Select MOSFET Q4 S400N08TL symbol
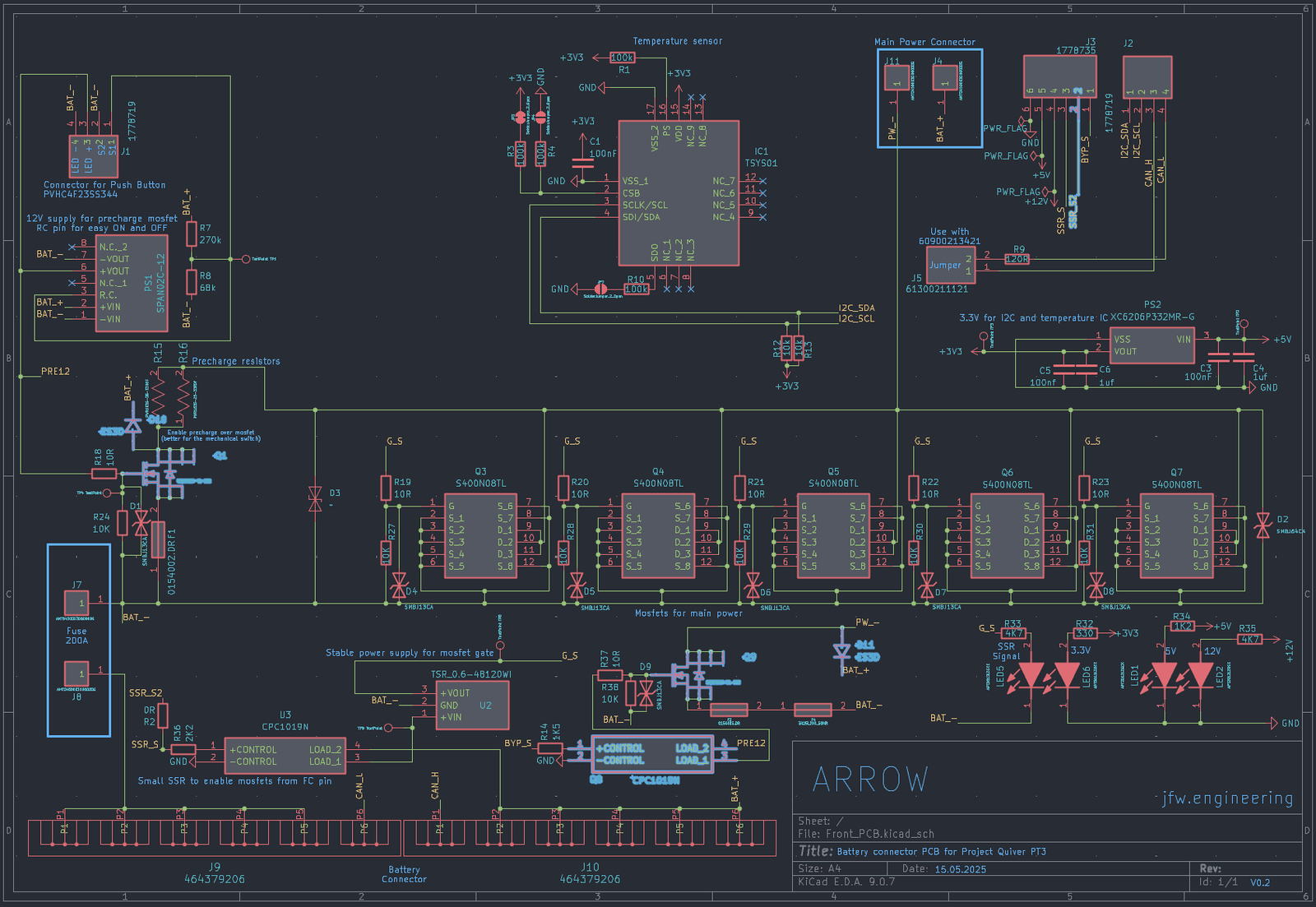1316x907 pixels. click(x=658, y=536)
